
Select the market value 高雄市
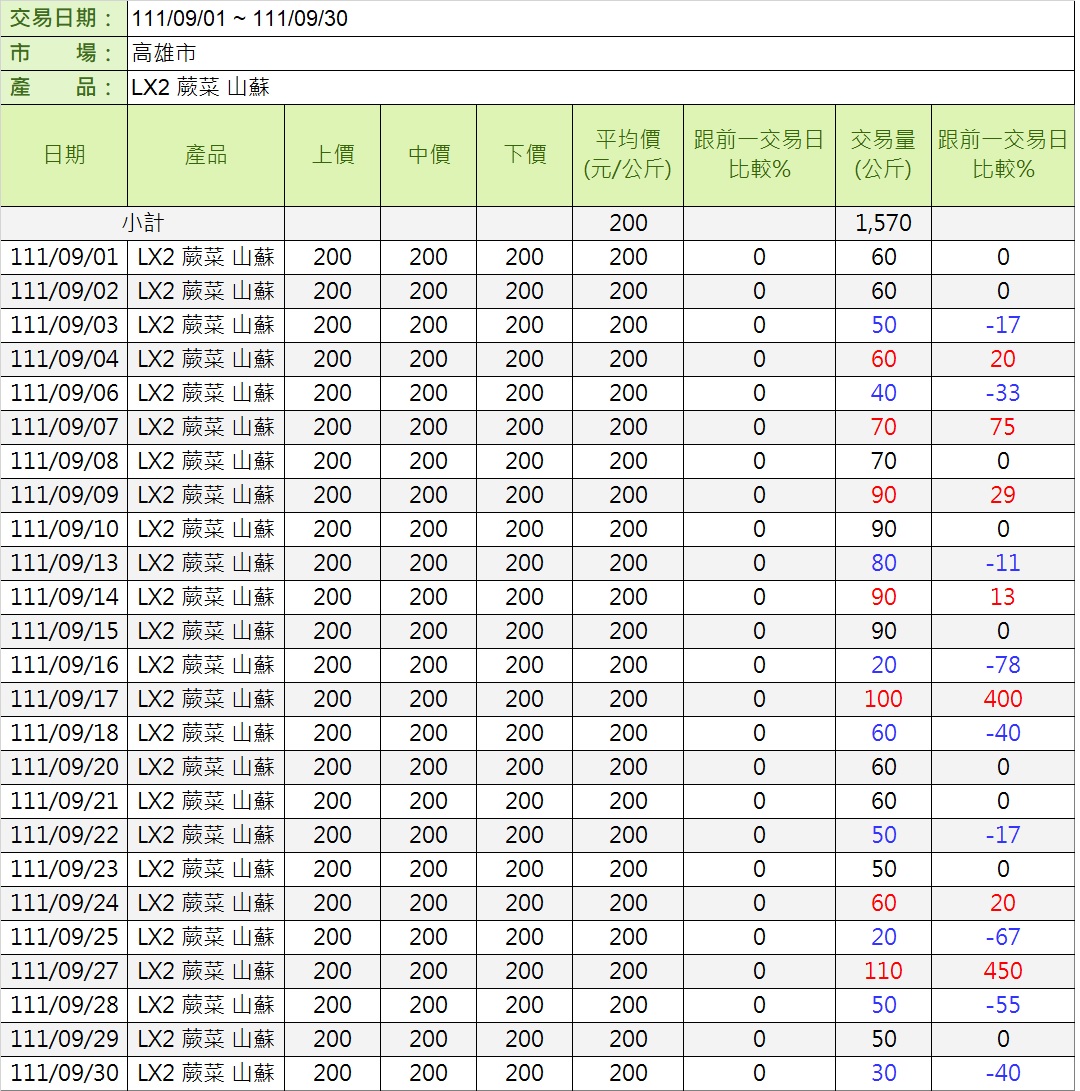(164, 53)
